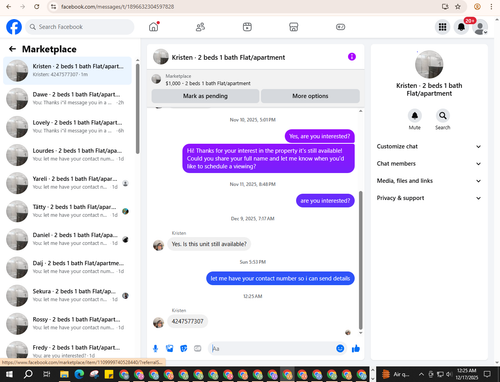
Task: Open the account profile avatar menu
Action: tap(480, 27)
